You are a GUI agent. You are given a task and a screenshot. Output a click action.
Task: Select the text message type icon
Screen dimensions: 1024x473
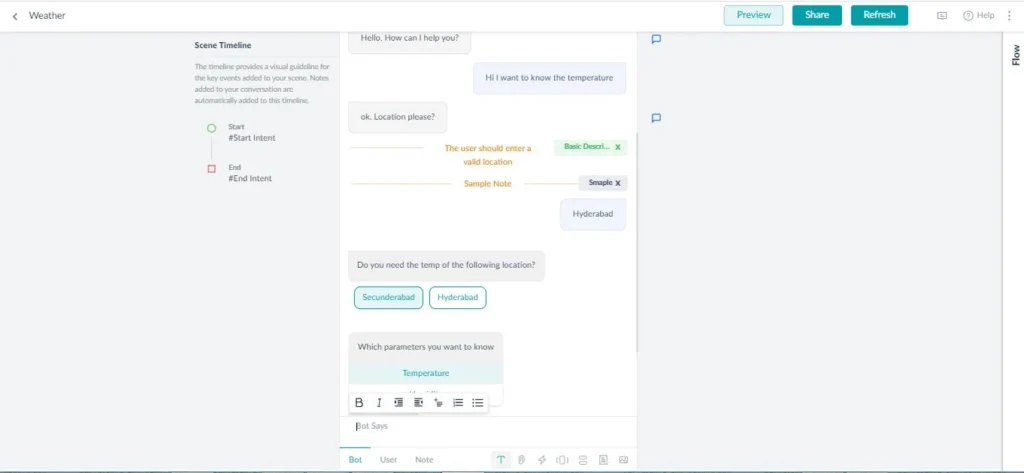point(501,459)
